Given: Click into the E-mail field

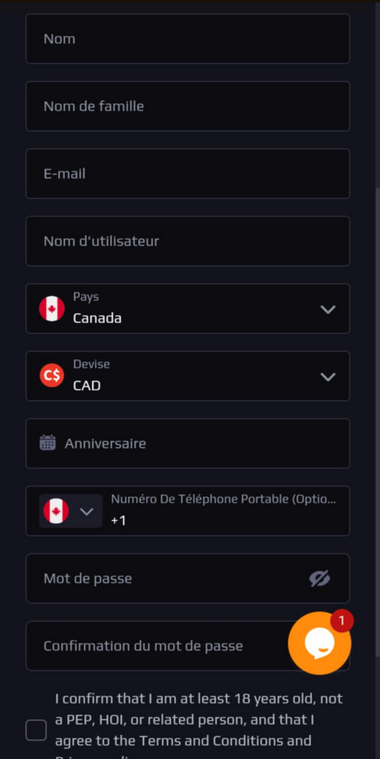Looking at the screenshot, I should pos(188,174).
